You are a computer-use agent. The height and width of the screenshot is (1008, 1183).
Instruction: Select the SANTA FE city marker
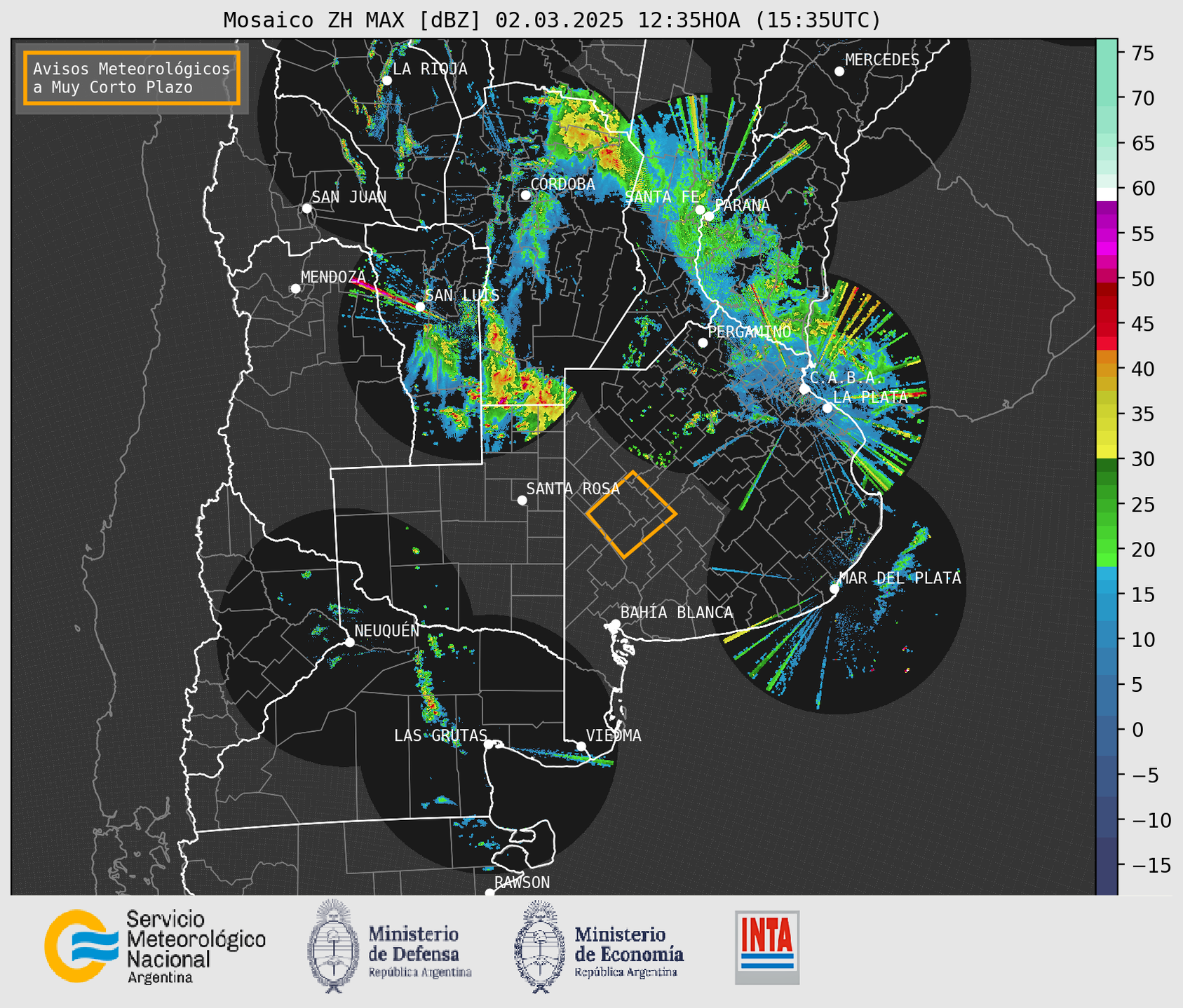700,210
